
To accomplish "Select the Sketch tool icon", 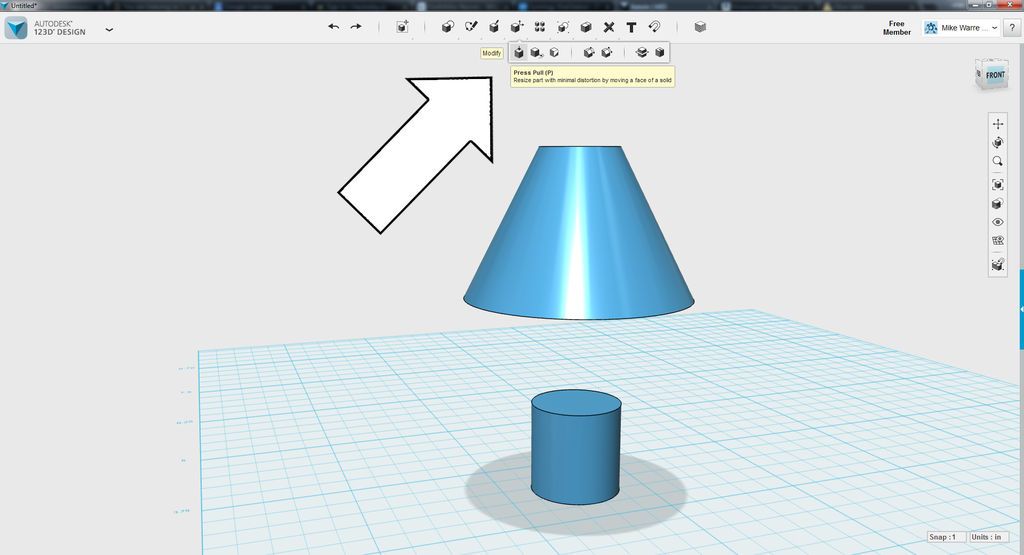I will (x=471, y=27).
